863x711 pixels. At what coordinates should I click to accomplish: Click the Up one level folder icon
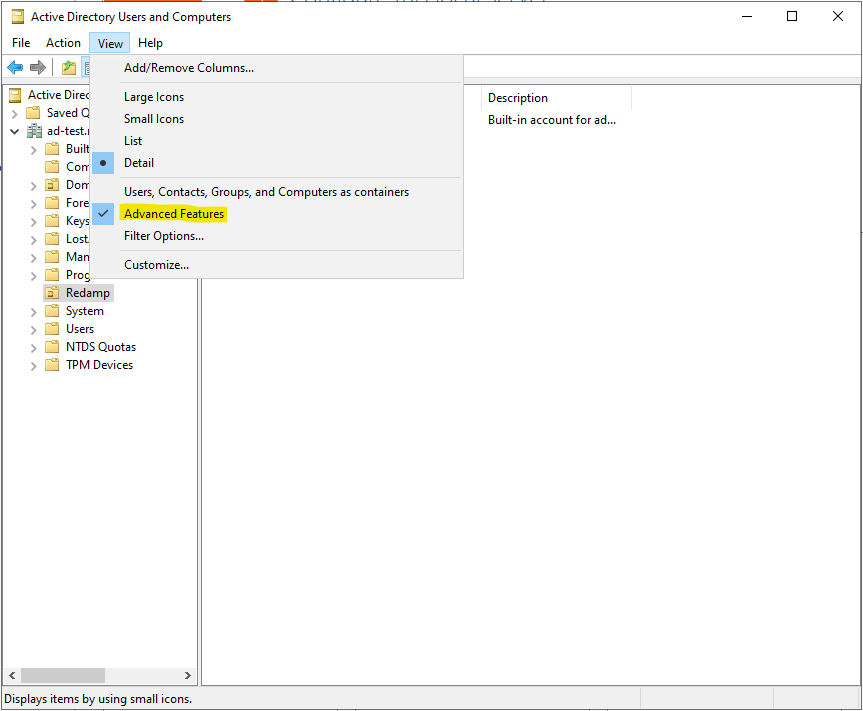click(x=68, y=68)
